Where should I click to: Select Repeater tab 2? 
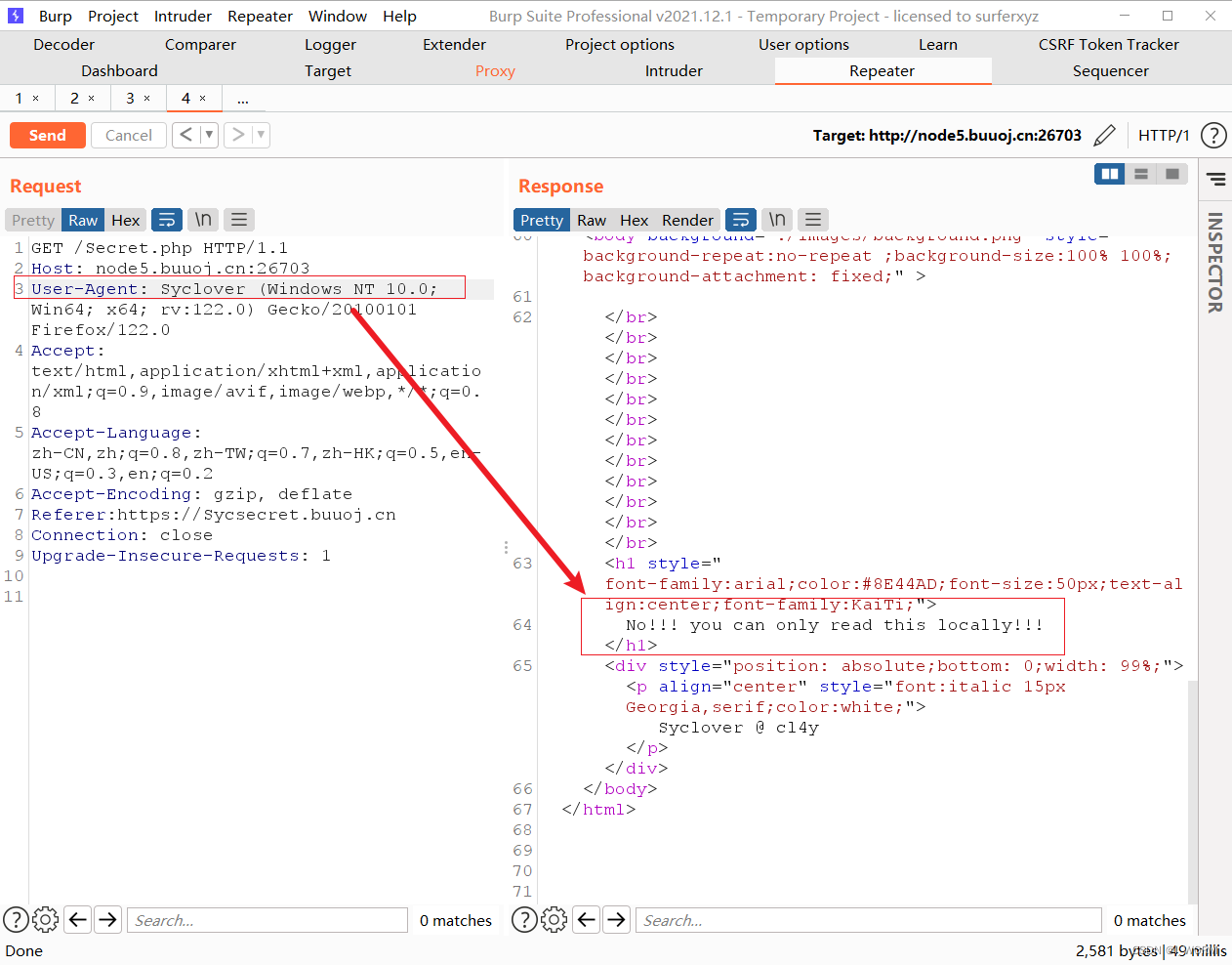coord(74,99)
